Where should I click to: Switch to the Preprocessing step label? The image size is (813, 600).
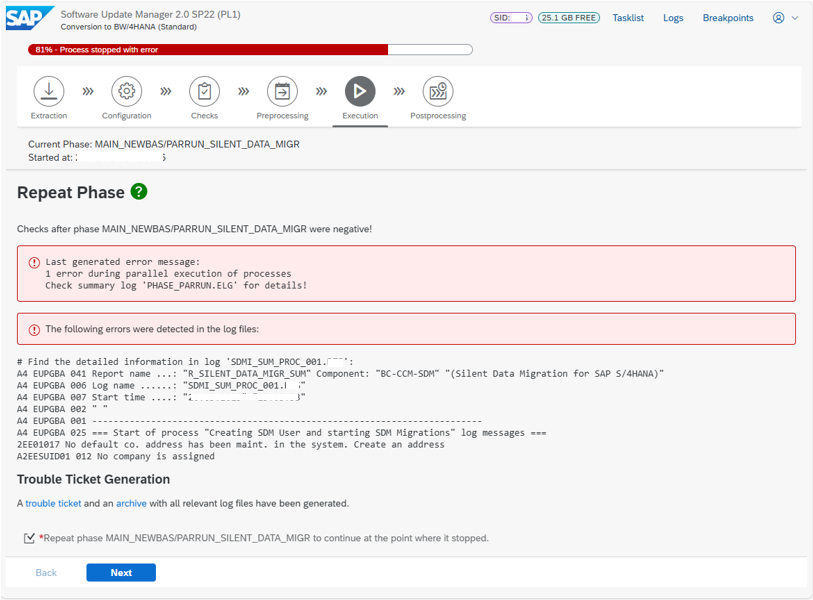tap(282, 116)
